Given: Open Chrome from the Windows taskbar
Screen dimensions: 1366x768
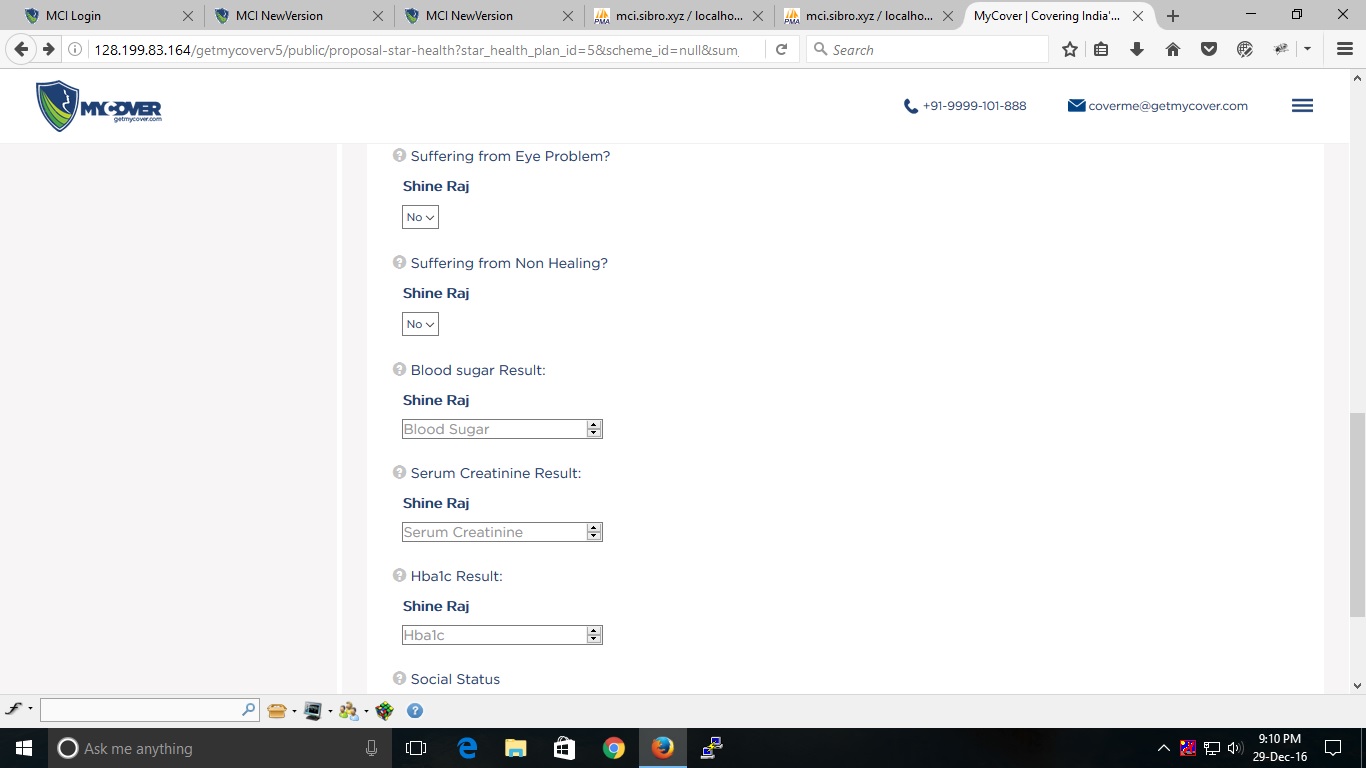Looking at the screenshot, I should tap(614, 748).
